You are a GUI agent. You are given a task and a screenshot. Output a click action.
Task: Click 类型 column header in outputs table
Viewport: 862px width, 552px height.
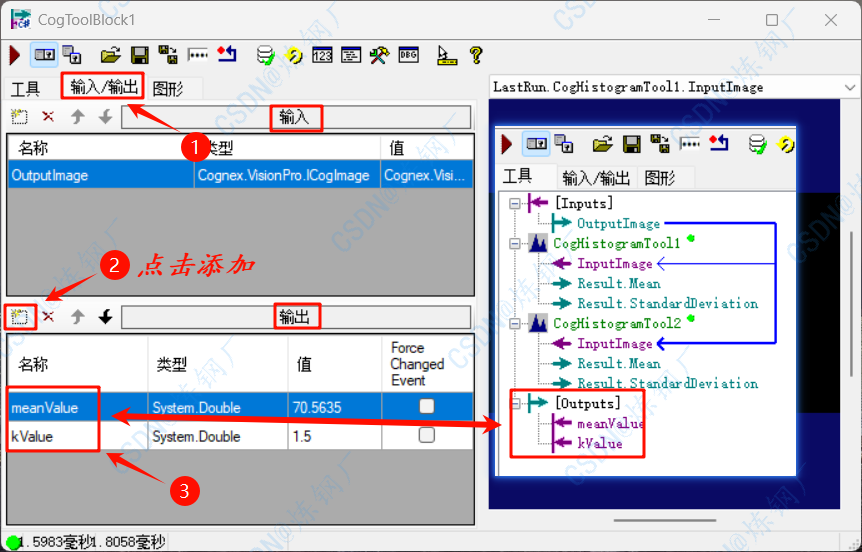click(218, 363)
